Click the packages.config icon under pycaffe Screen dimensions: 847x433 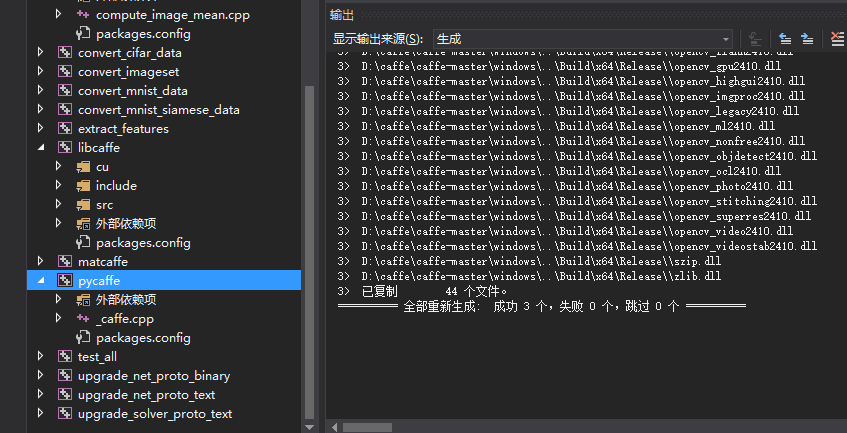[x=83, y=338]
